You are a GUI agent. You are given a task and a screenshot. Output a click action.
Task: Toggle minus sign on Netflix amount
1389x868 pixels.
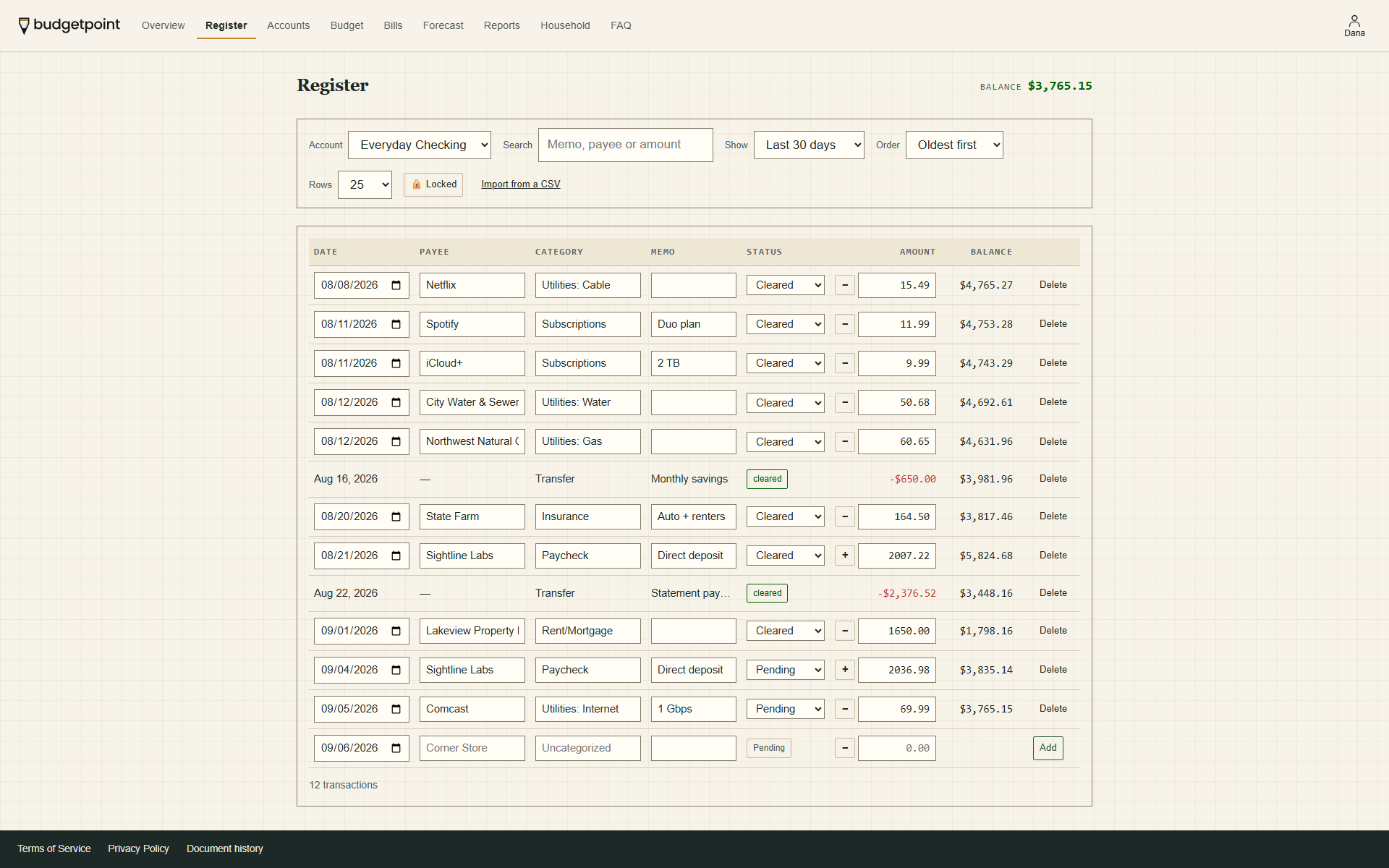pos(845,285)
